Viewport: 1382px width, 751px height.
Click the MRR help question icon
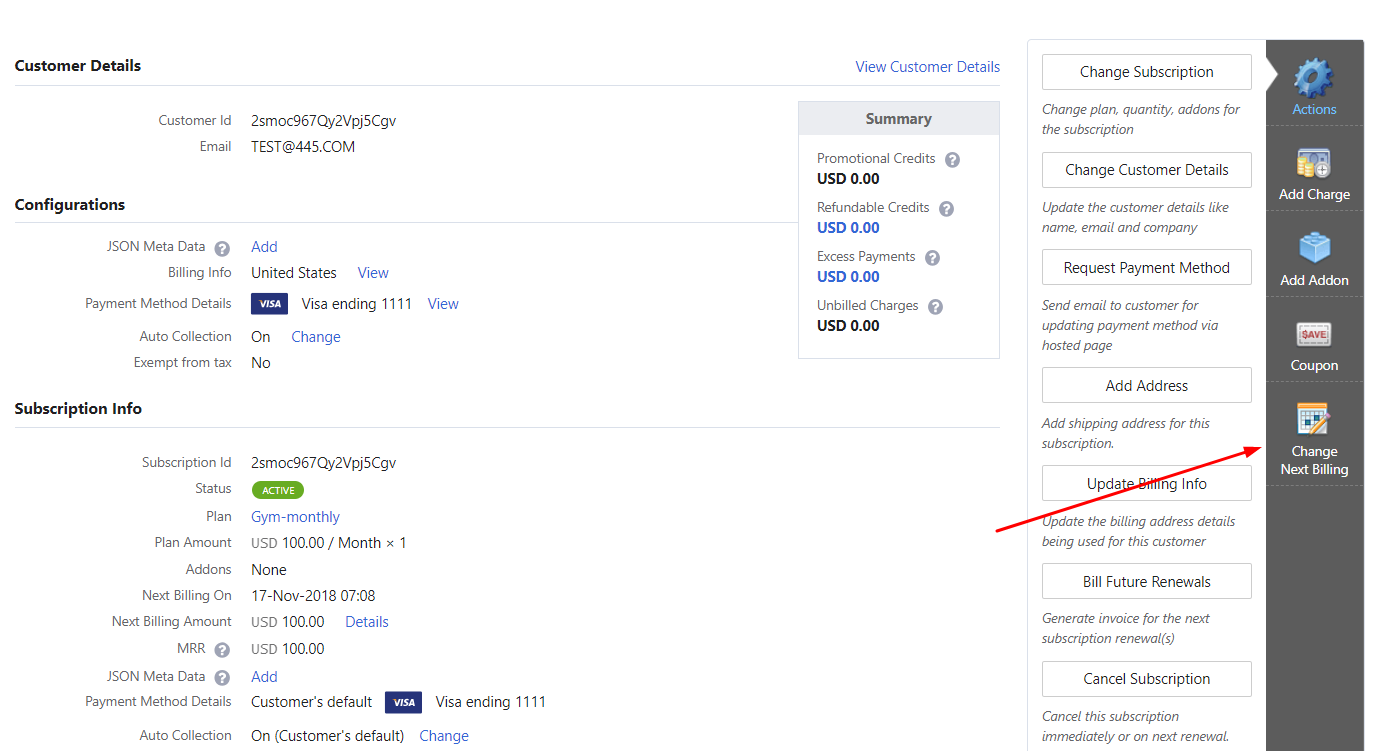tap(222, 650)
